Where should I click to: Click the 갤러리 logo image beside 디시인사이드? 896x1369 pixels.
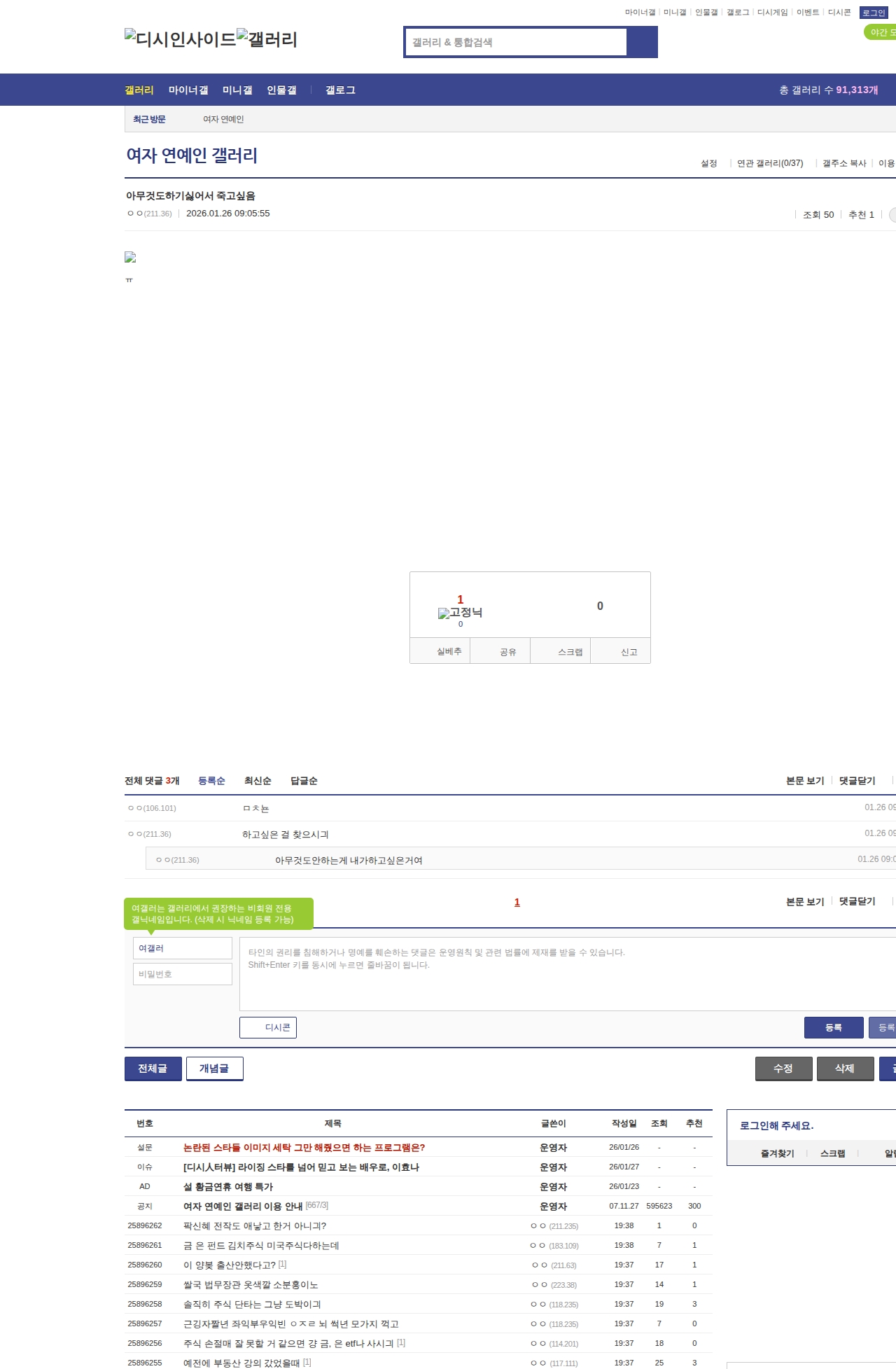coord(267,39)
